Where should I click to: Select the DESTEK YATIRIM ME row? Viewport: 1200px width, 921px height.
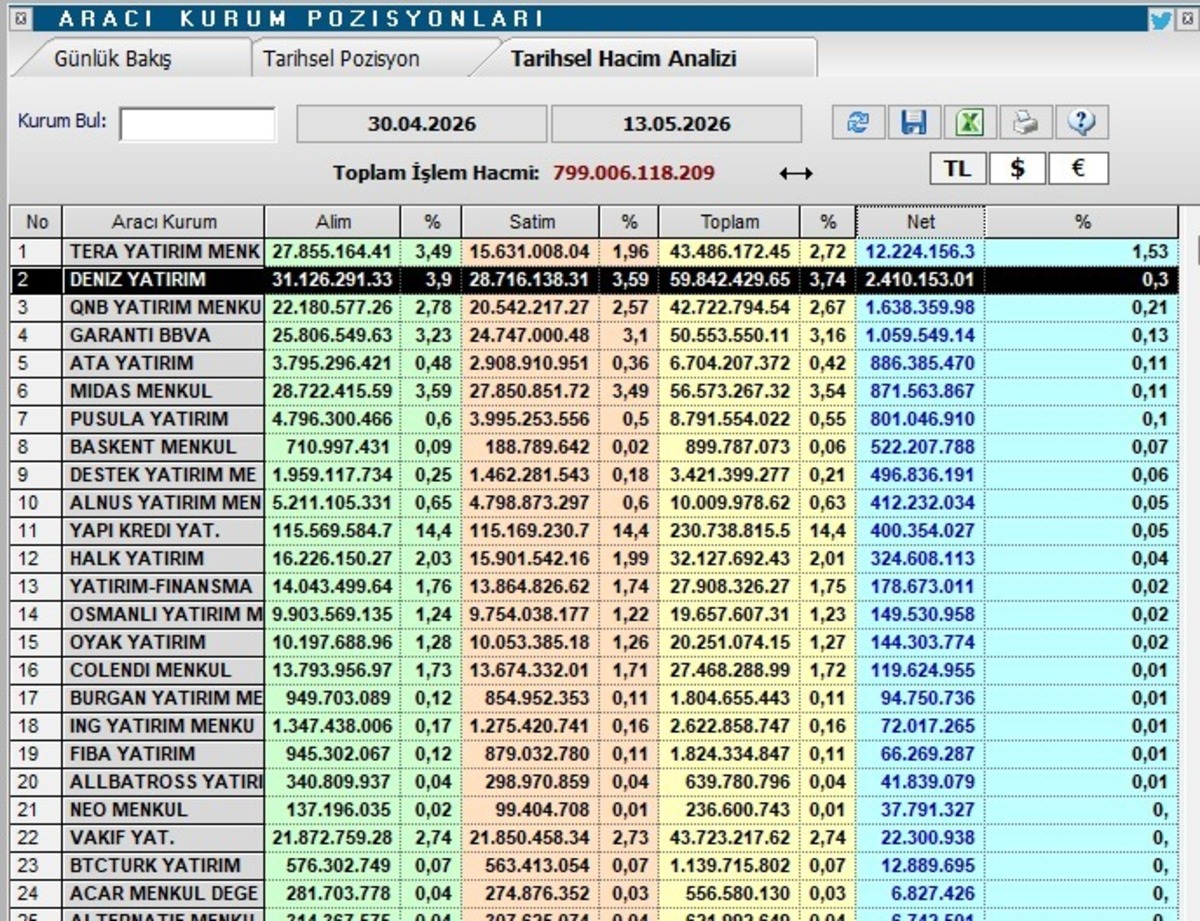[596, 475]
